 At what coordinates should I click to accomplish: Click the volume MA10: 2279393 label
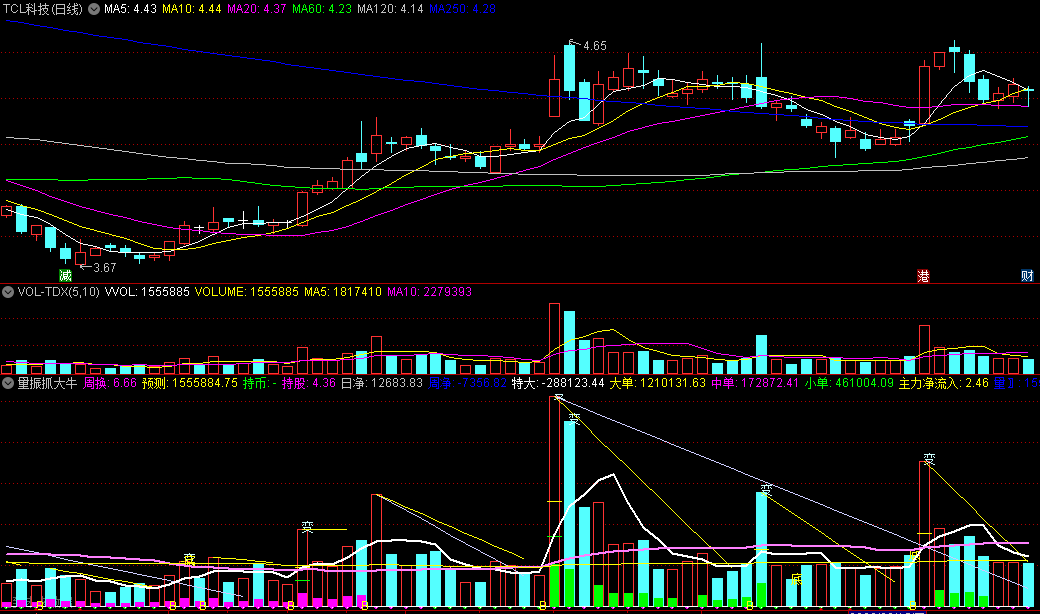pos(430,292)
